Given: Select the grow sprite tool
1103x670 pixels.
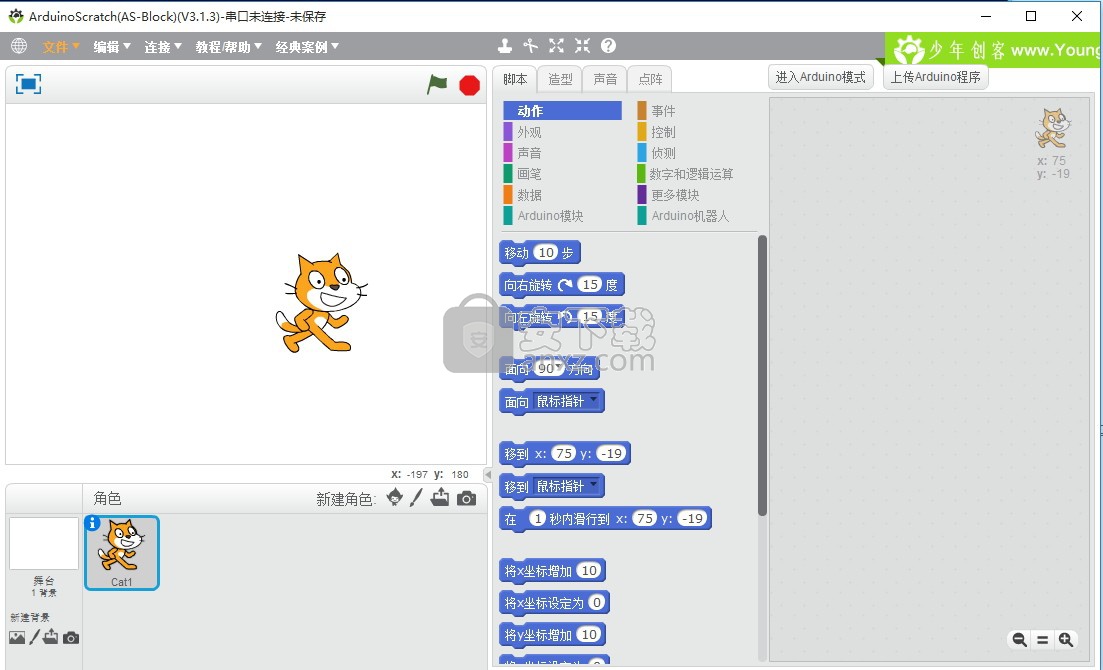Looking at the screenshot, I should (x=556, y=46).
